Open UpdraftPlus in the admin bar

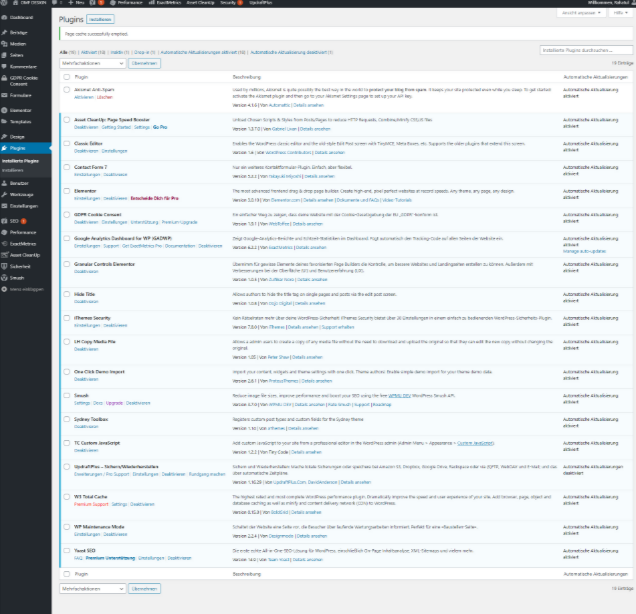[260, 2]
